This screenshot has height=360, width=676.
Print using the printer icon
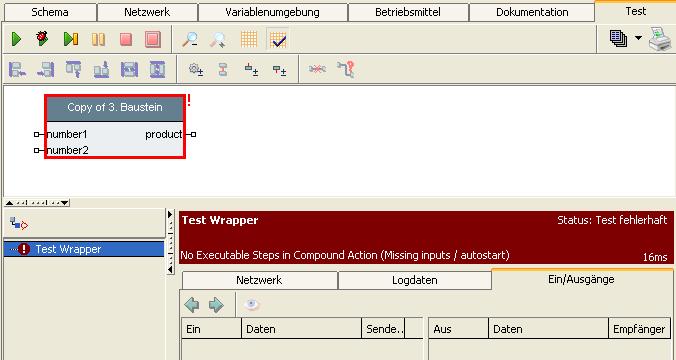point(660,39)
